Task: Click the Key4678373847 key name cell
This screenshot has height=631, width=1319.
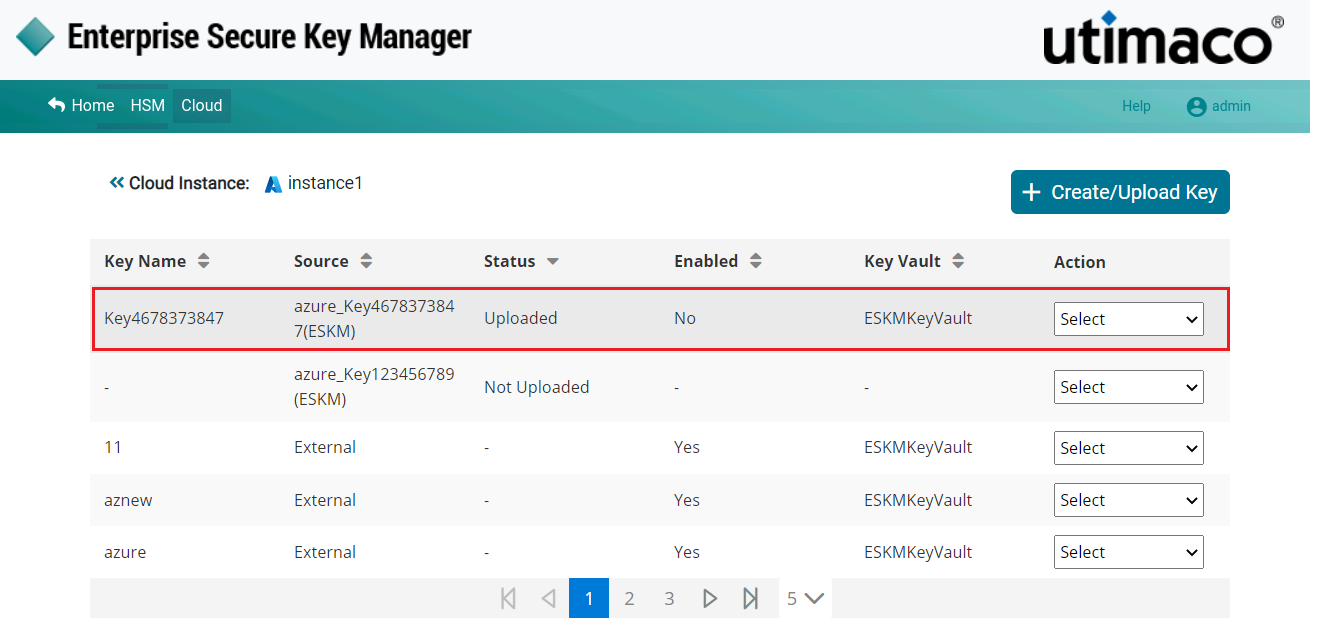Action: [x=164, y=318]
